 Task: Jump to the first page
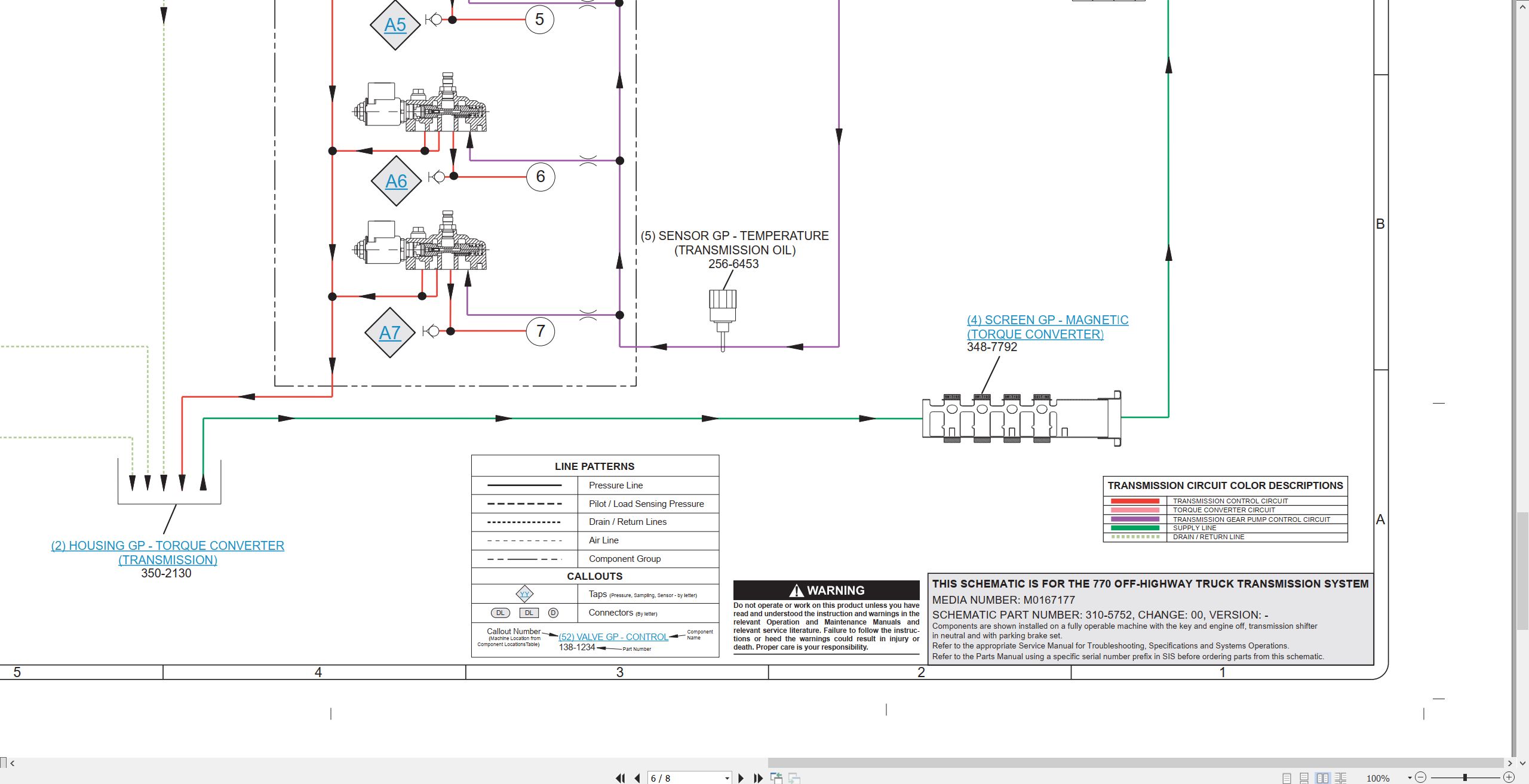tap(621, 778)
